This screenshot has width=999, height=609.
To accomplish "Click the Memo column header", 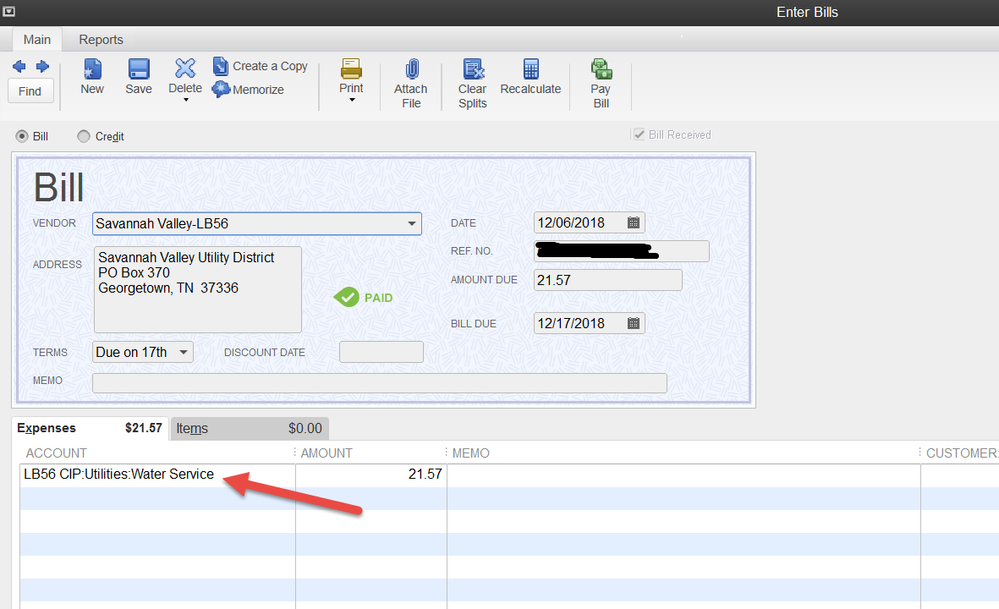I will tap(471, 453).
